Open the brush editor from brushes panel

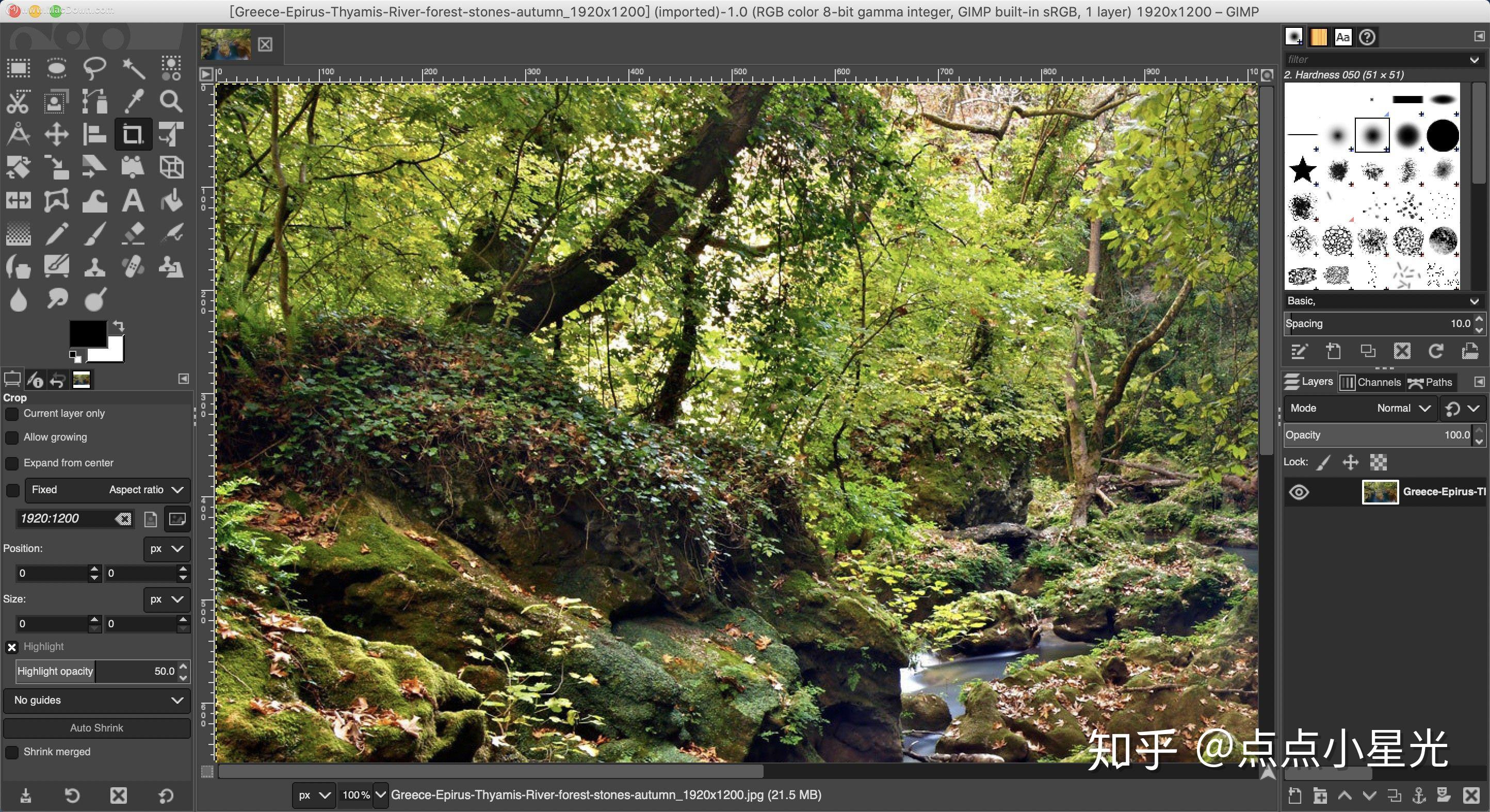click(1300, 352)
